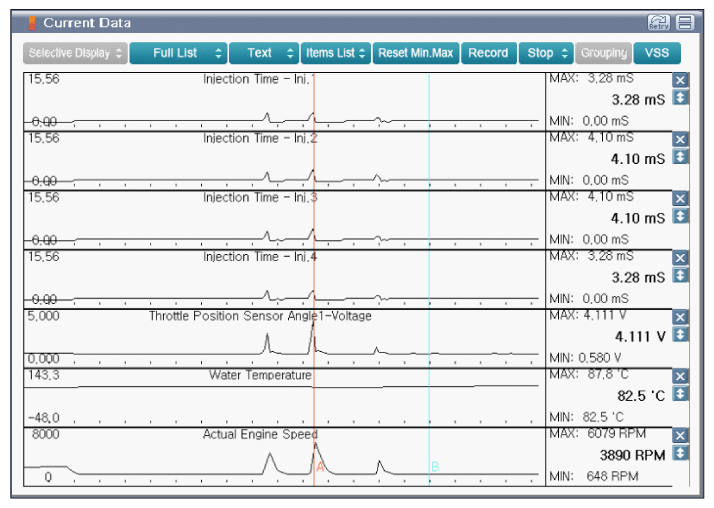The image size is (714, 508).
Task: Select cursor A marker on engine speed graph
Action: 320,467
